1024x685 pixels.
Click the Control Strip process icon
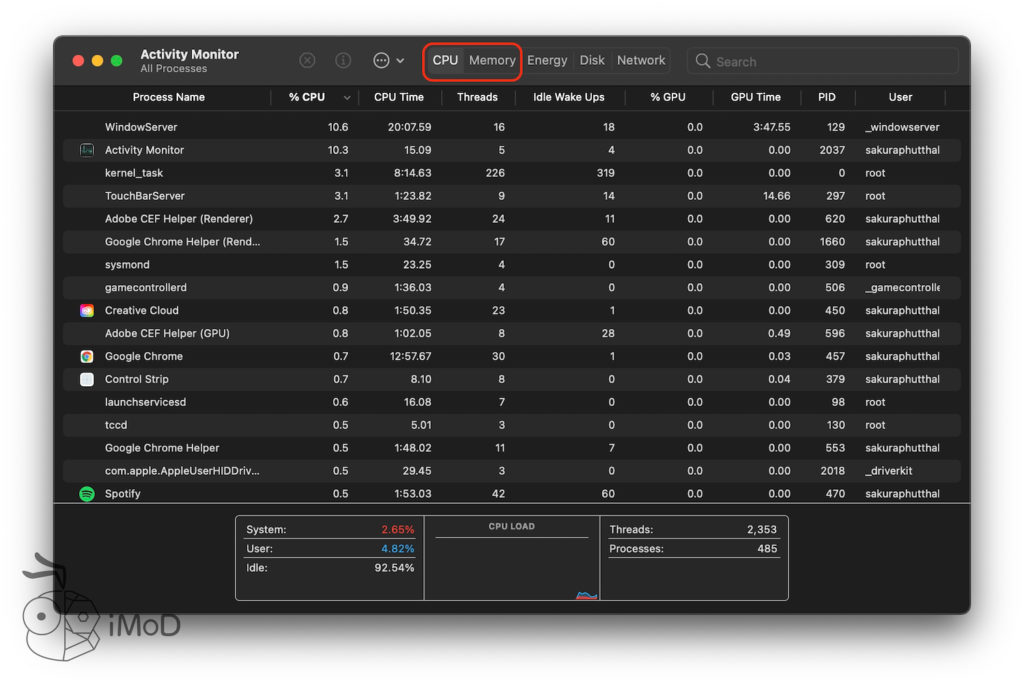click(x=87, y=380)
